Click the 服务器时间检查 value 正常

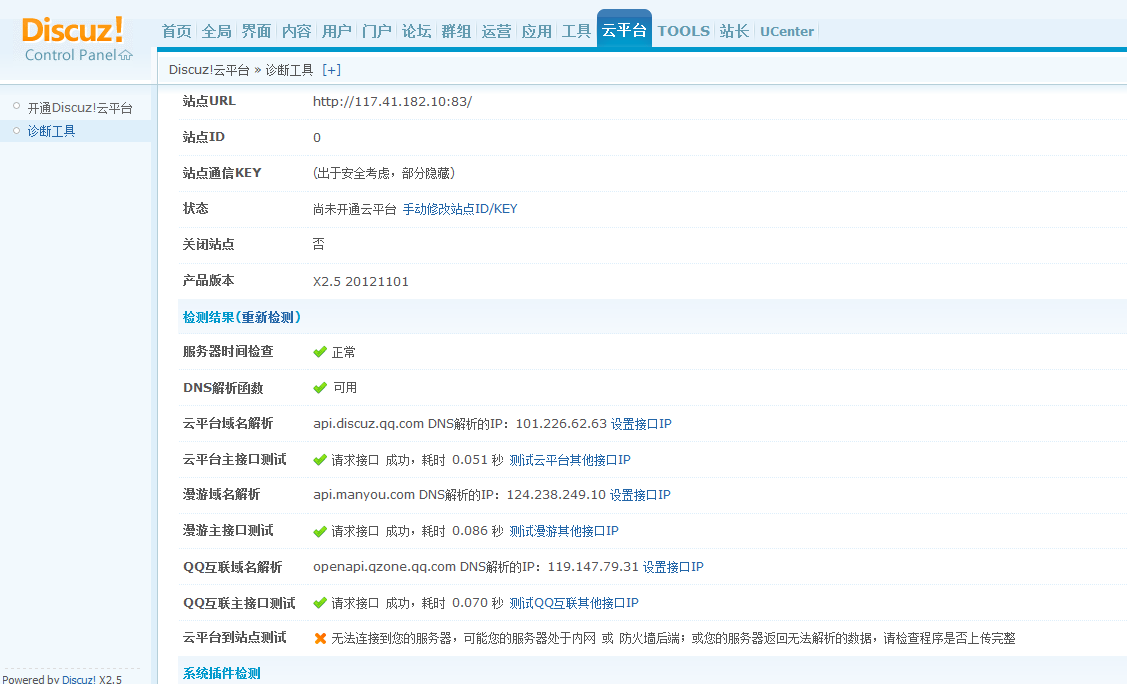(344, 352)
